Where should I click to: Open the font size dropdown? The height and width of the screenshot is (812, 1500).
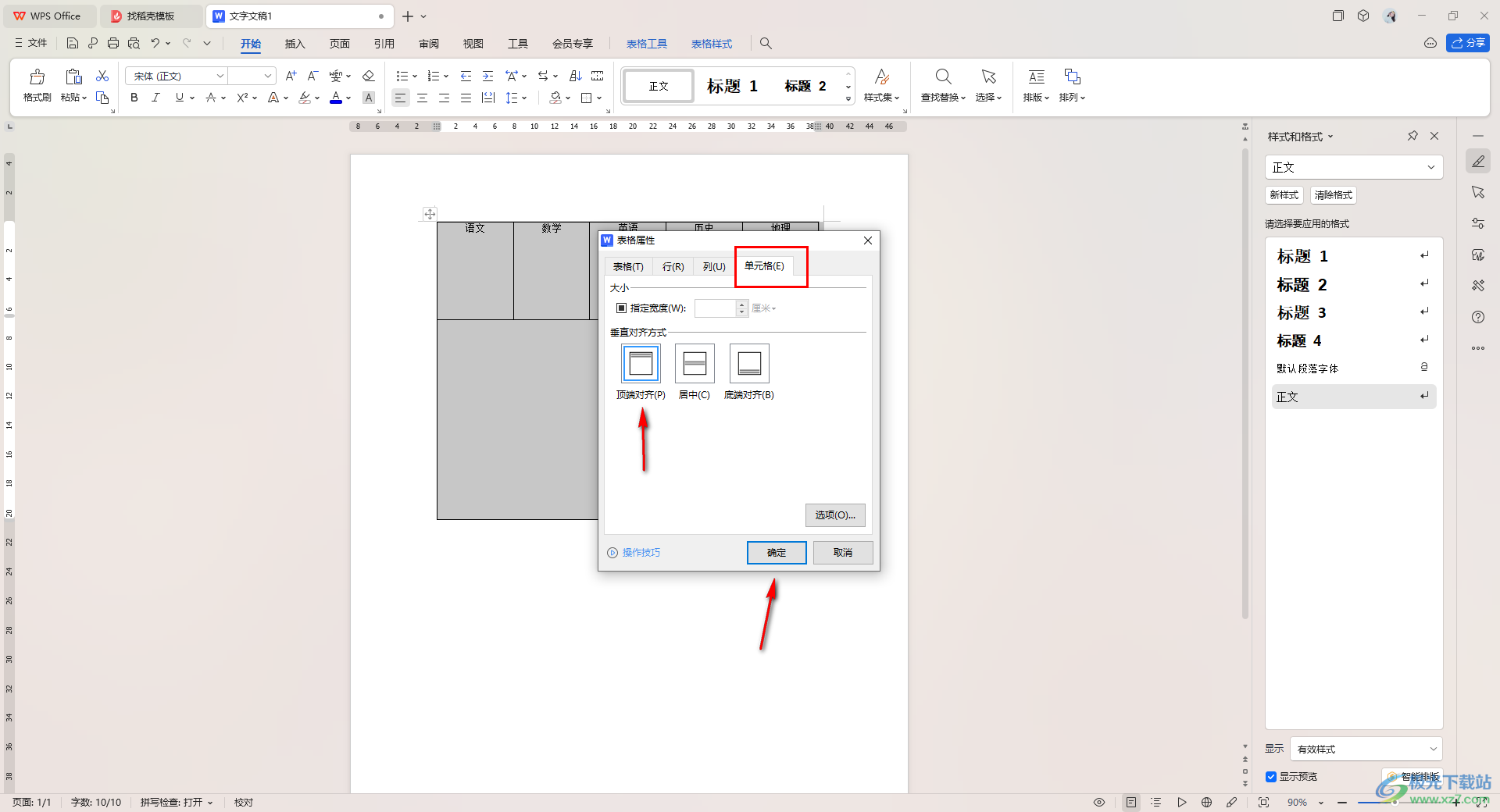tap(268, 76)
